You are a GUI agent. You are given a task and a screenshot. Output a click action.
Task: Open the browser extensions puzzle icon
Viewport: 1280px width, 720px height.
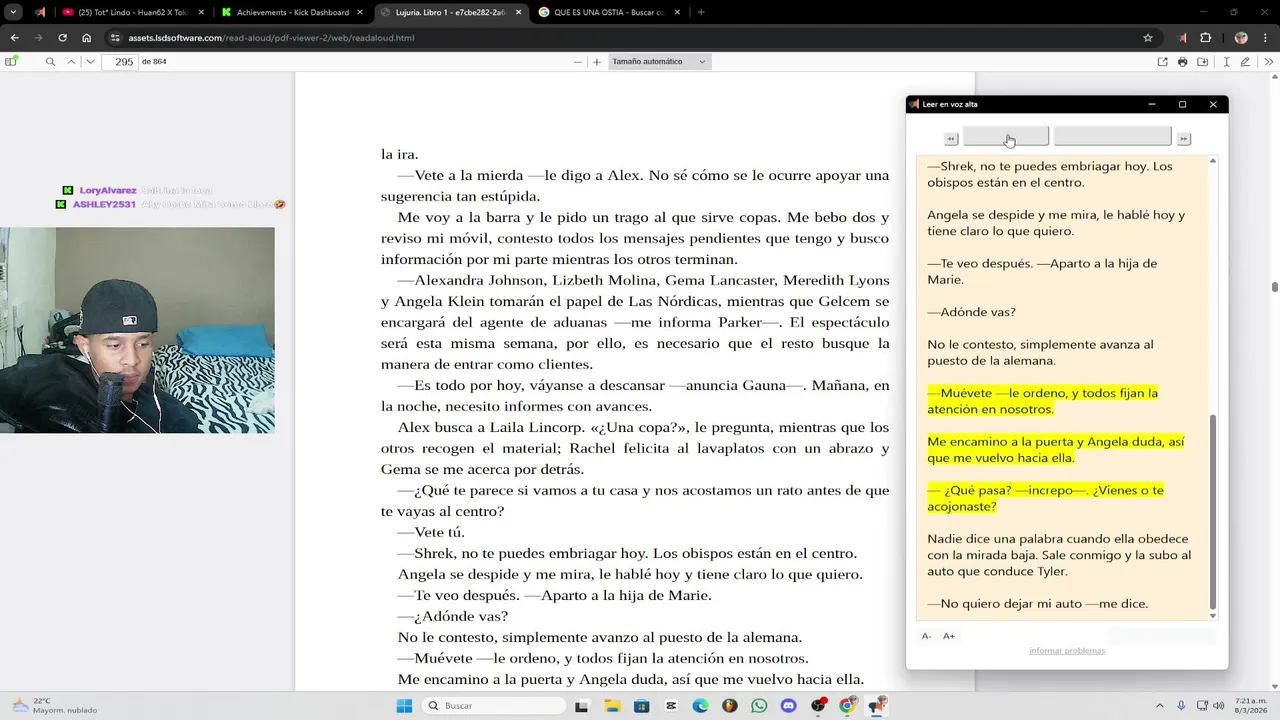[1206, 38]
